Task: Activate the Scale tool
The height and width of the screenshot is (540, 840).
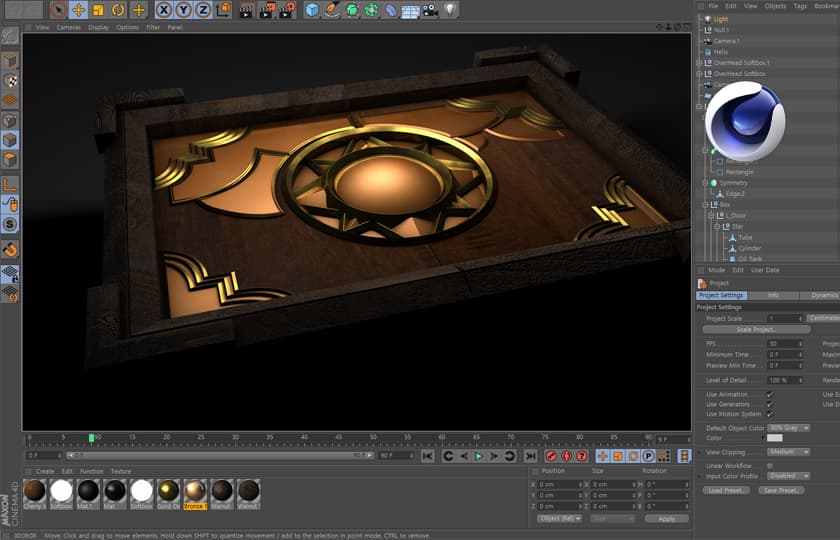Action: 98,10
